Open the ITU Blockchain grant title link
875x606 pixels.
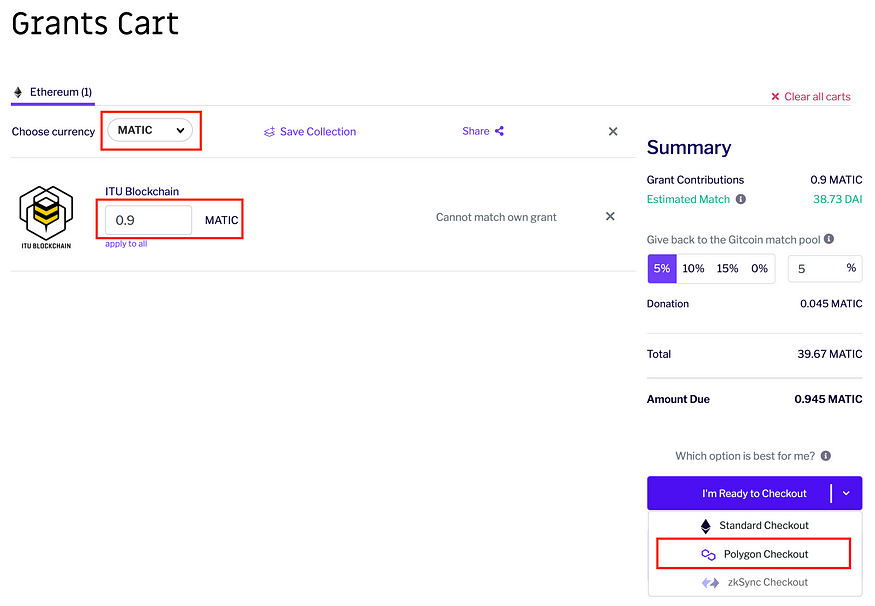point(142,191)
